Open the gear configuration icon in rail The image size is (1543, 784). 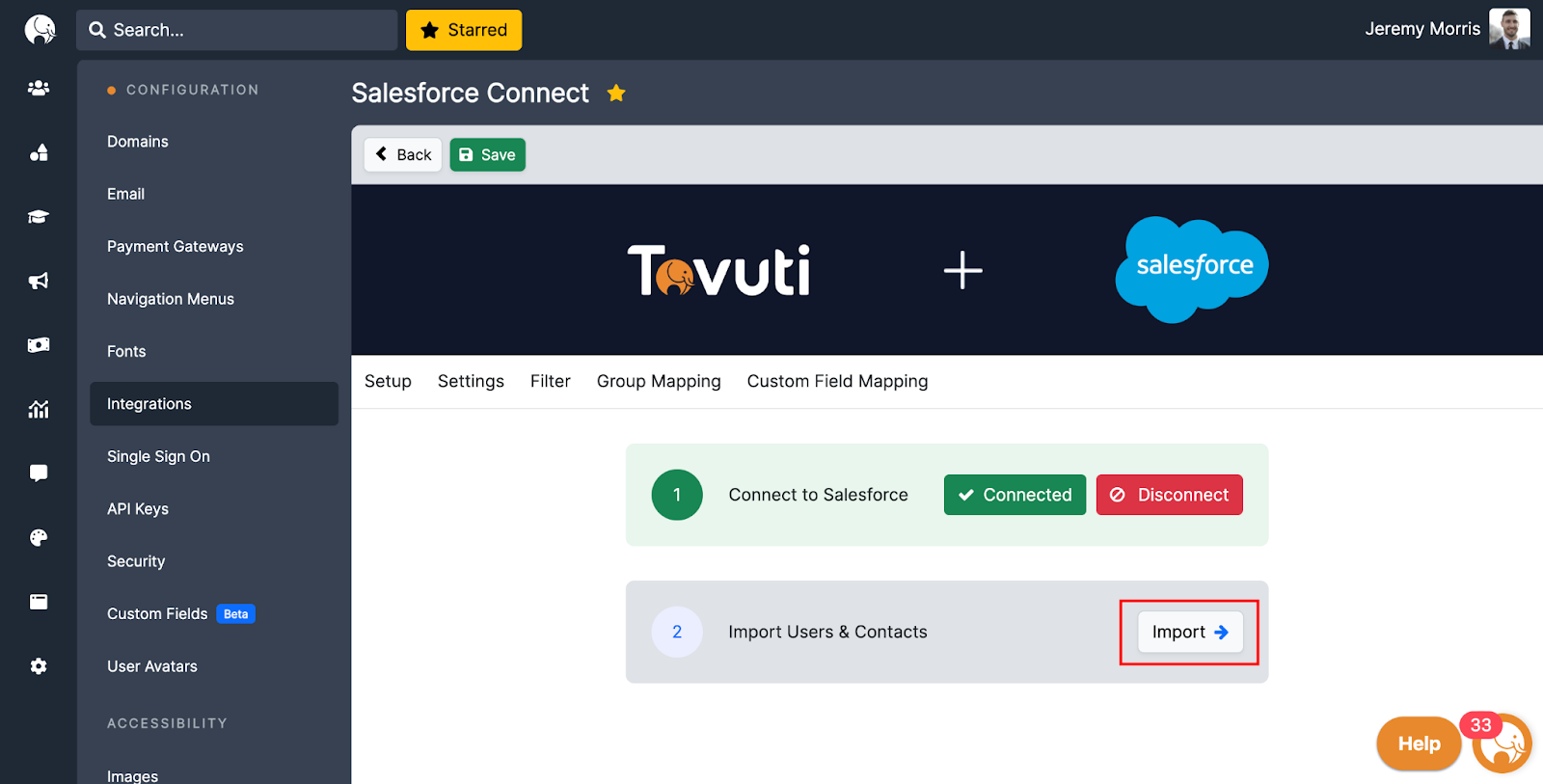click(39, 666)
